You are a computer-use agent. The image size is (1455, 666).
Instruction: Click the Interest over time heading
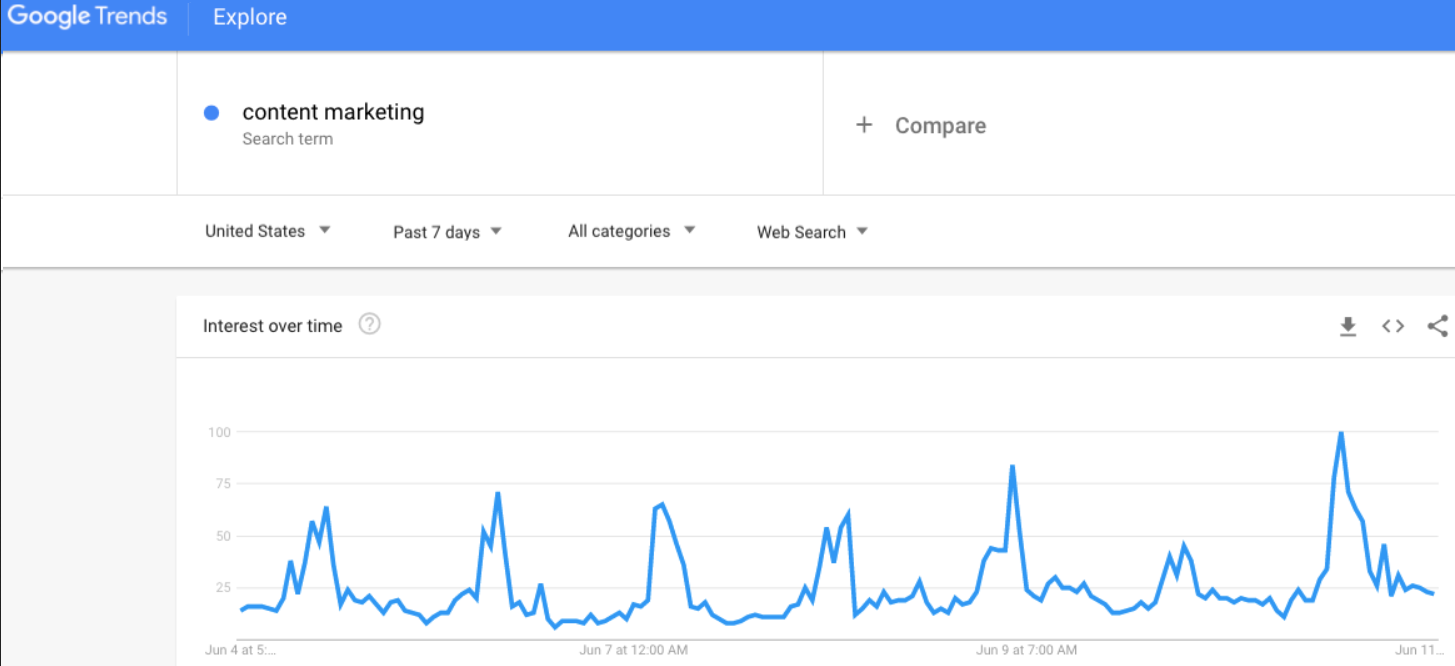coord(272,326)
